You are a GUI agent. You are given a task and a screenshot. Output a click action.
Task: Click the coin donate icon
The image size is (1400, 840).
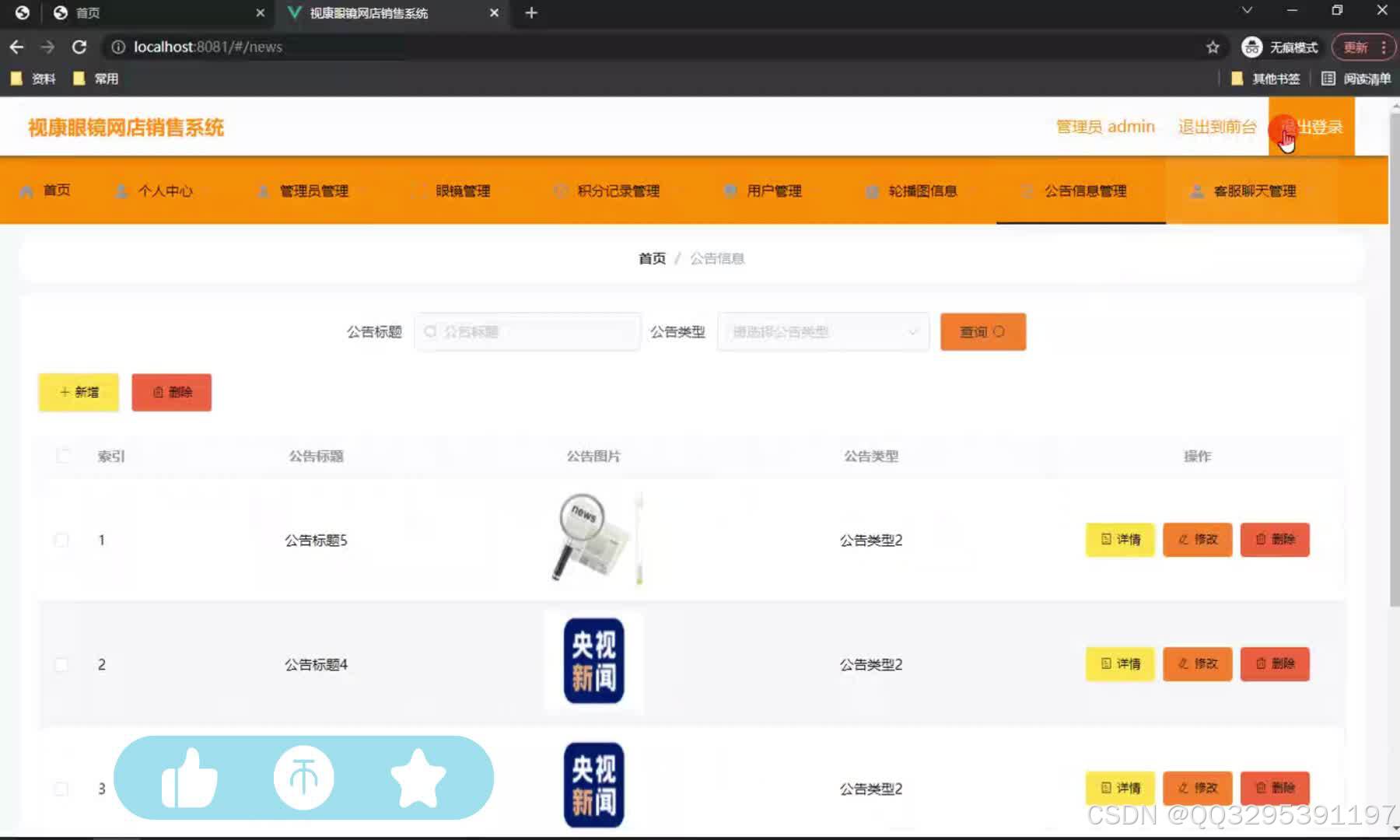pos(303,778)
